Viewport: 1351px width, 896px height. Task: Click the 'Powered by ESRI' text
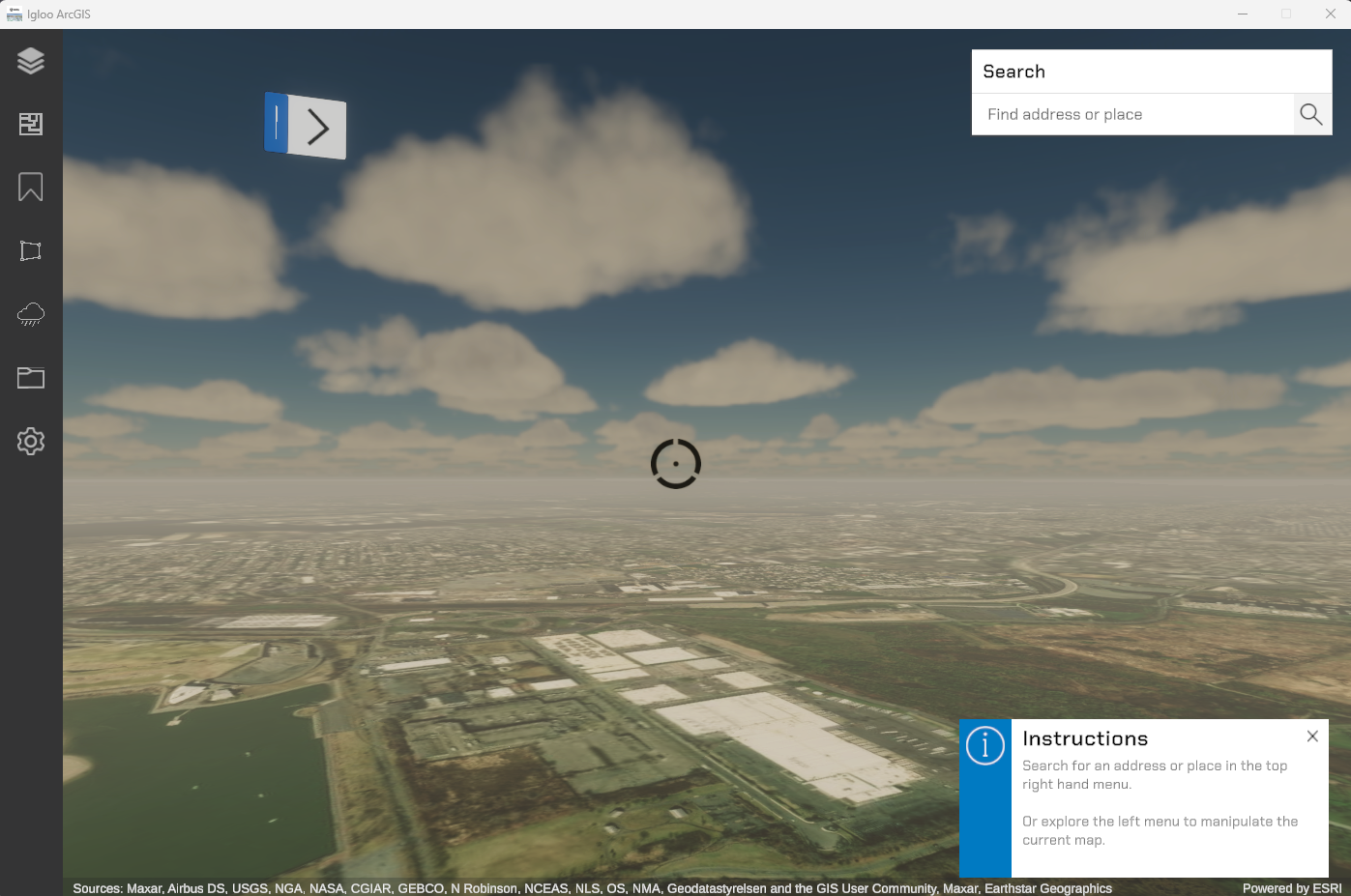click(x=1291, y=888)
